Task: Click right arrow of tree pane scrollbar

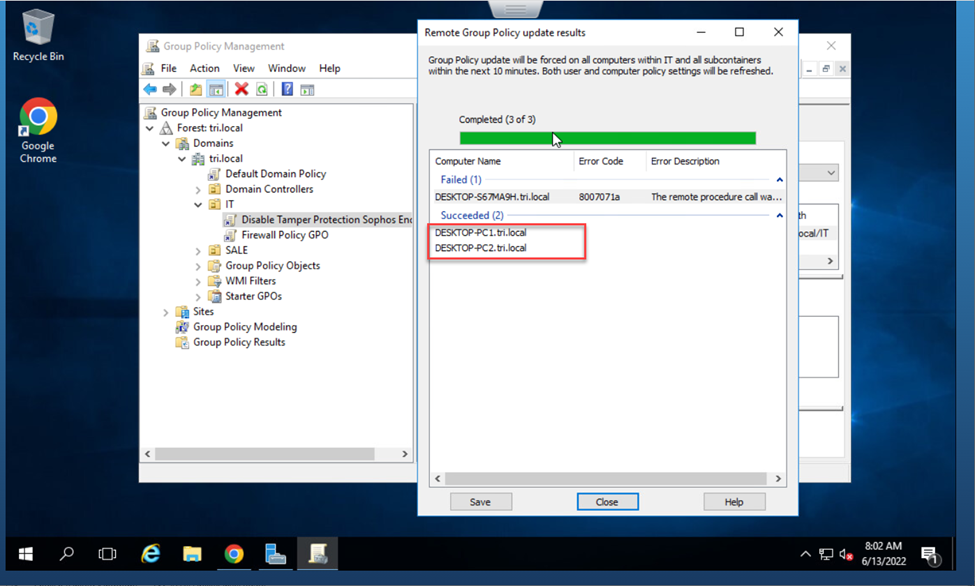Action: point(405,454)
